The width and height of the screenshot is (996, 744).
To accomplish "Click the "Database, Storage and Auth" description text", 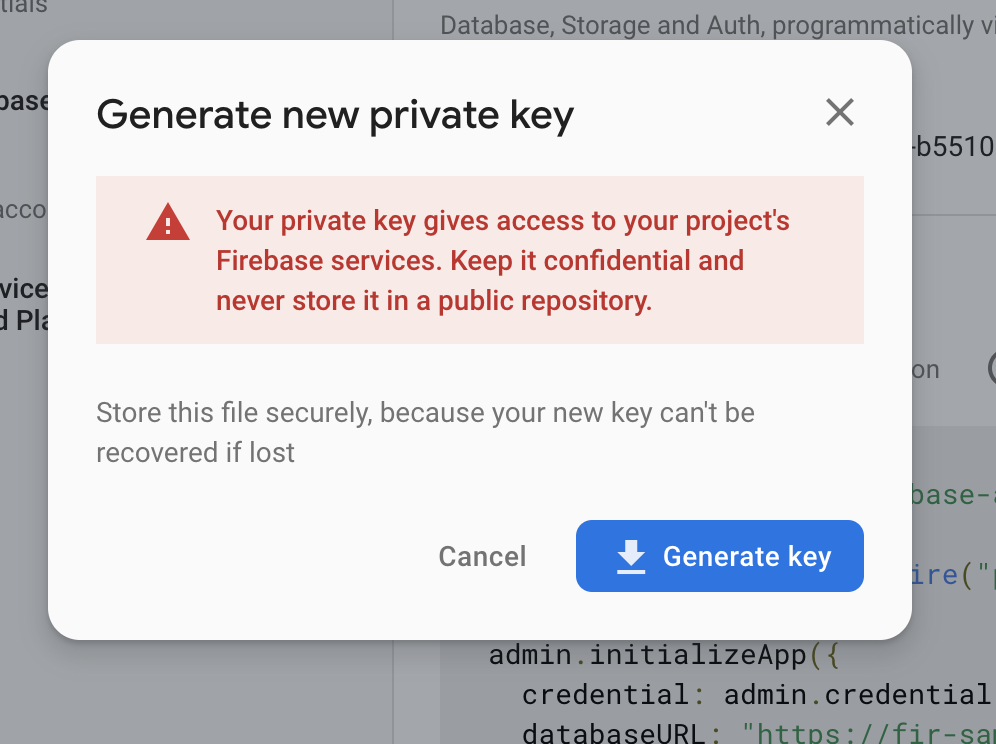I will click(716, 25).
